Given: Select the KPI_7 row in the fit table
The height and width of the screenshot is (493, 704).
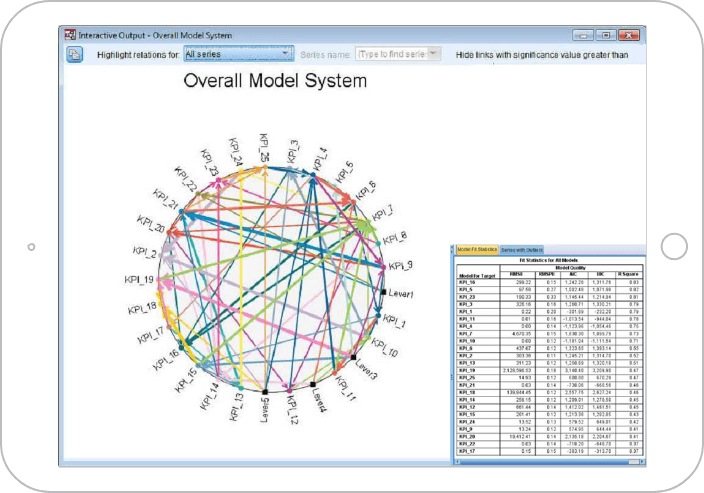Looking at the screenshot, I should point(550,334).
